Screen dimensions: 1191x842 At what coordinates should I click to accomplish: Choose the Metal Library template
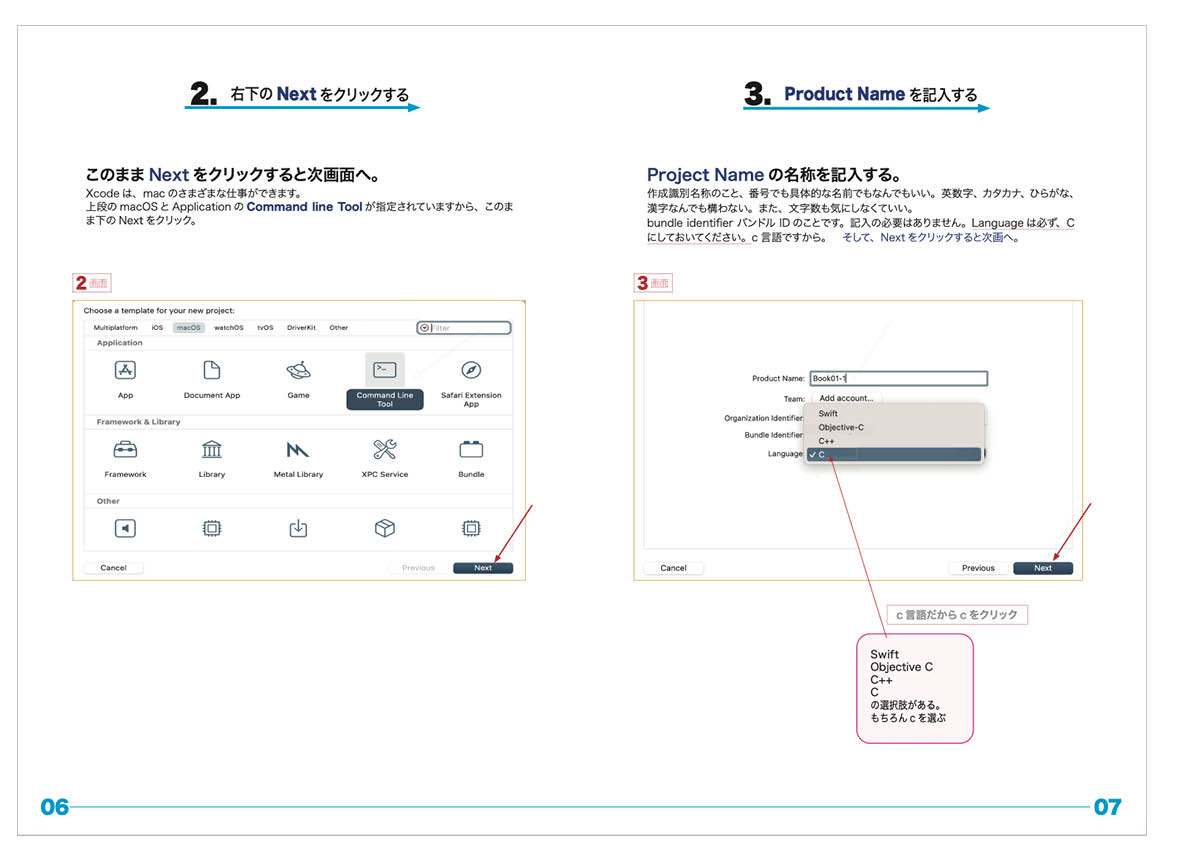click(x=298, y=450)
